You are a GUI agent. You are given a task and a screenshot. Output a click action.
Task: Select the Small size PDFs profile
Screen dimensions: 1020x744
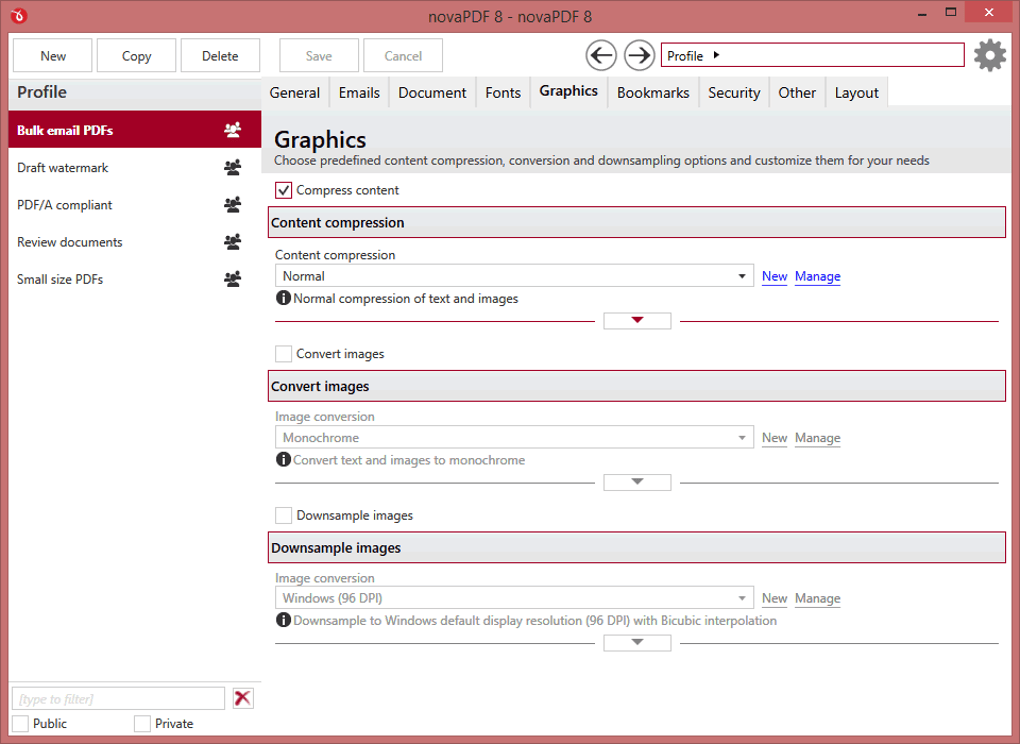[x=135, y=279]
